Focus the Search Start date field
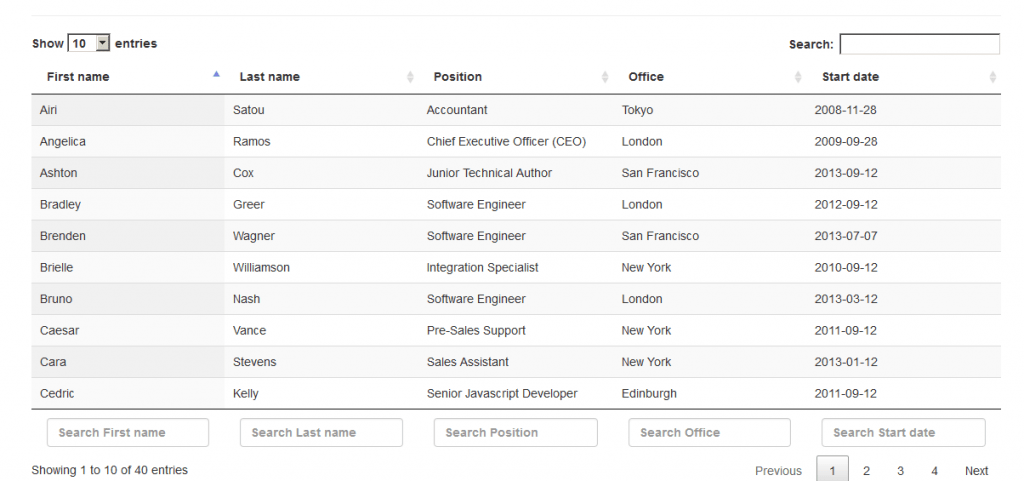Viewport: 1024px width, 481px height. [x=903, y=433]
